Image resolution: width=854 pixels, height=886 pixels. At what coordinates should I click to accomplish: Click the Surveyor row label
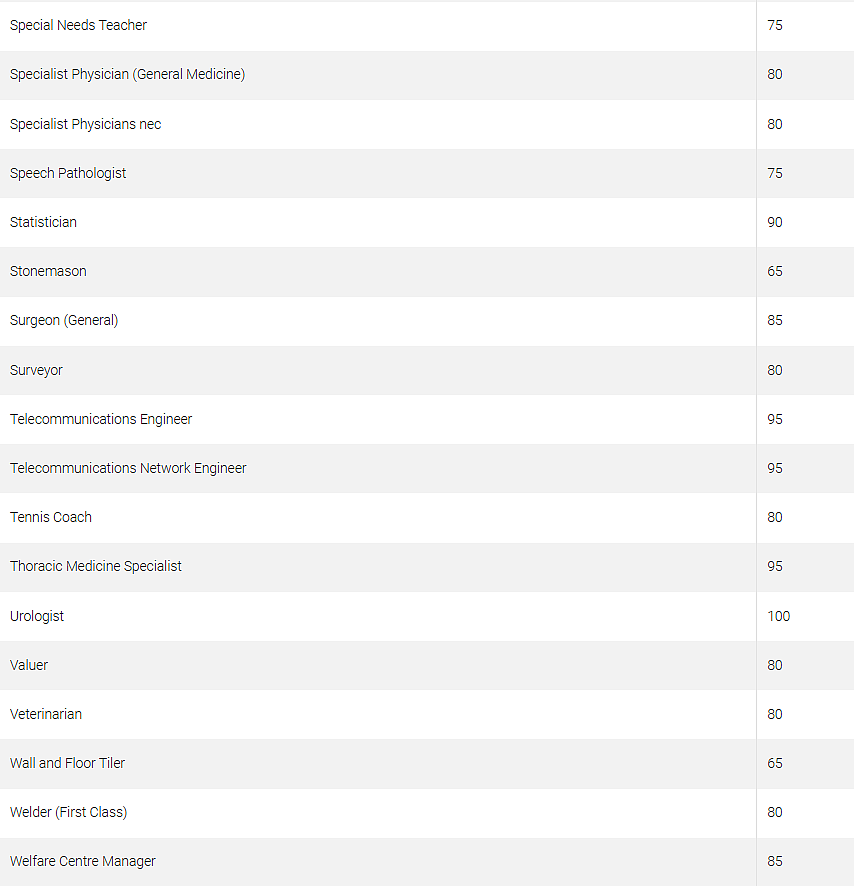coord(36,370)
